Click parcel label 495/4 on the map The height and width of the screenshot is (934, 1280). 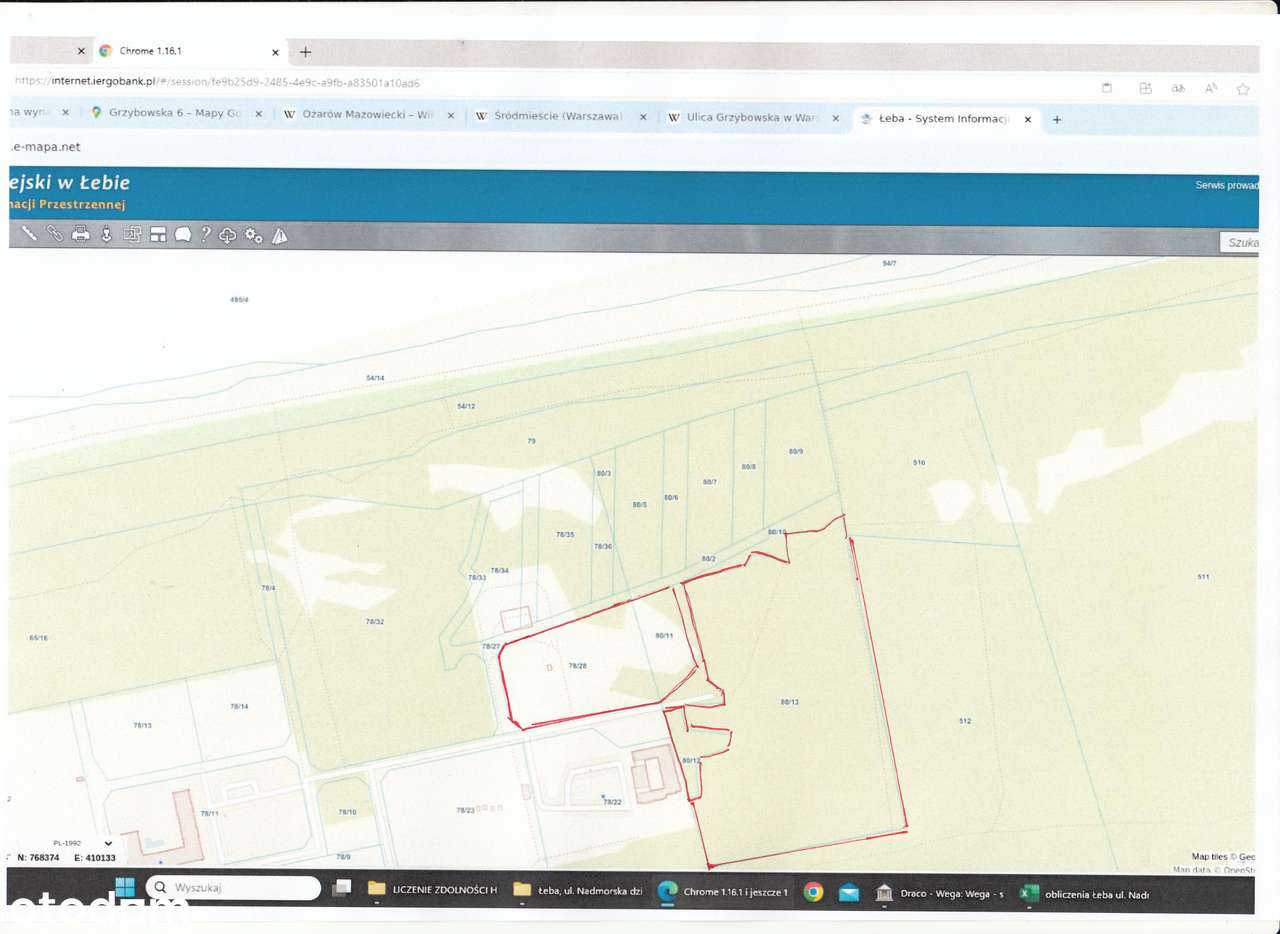pos(239,299)
